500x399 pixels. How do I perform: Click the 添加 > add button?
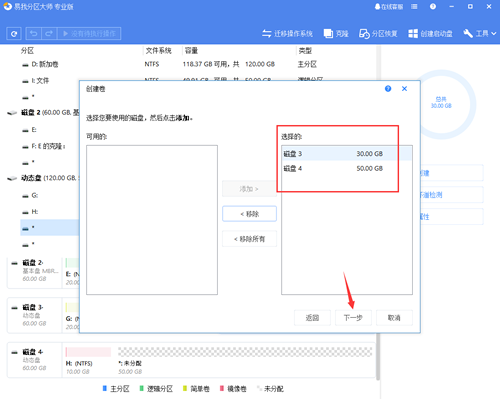pyautogui.click(x=249, y=189)
